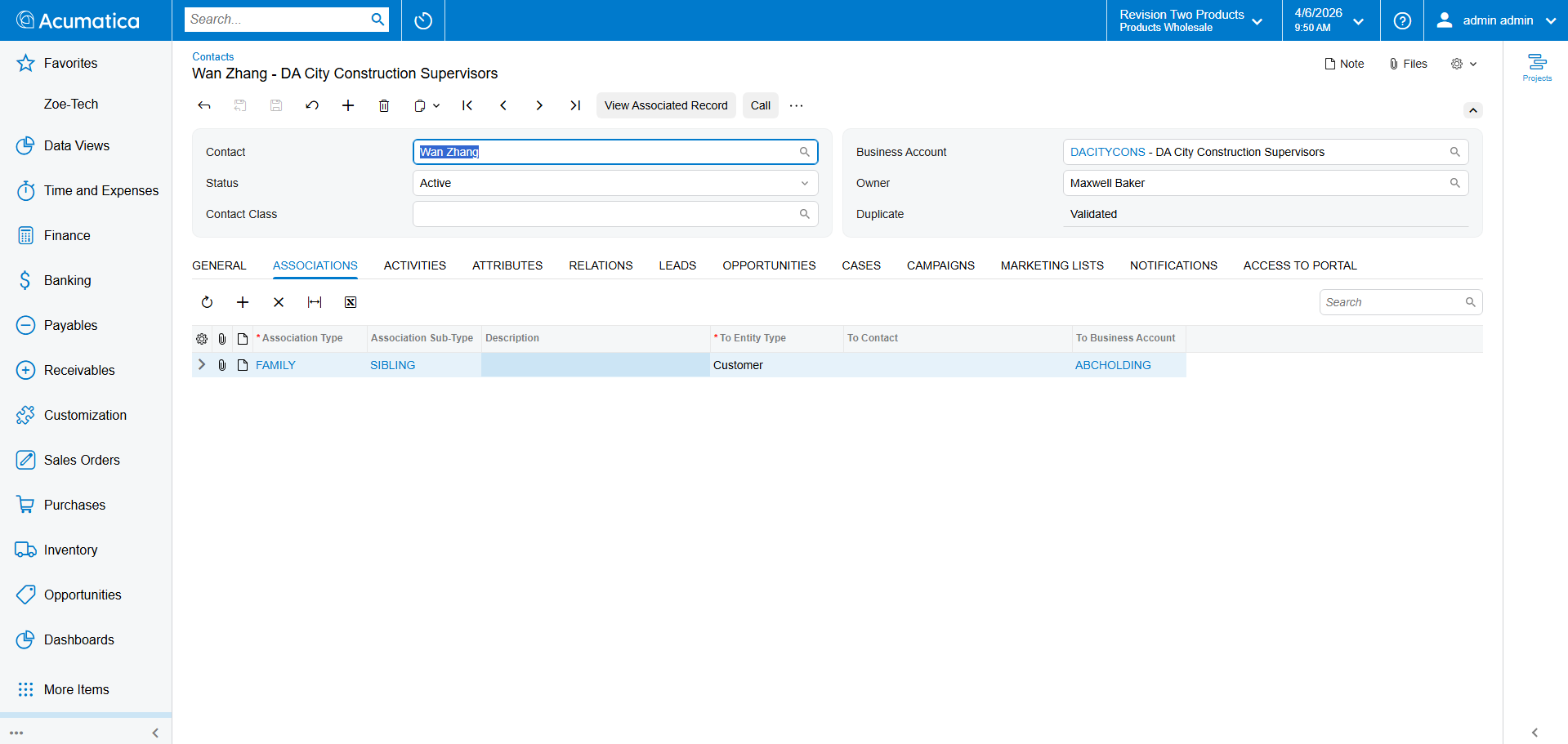The height and width of the screenshot is (744, 1568).
Task: Delete the selected association row
Action: coord(279,302)
